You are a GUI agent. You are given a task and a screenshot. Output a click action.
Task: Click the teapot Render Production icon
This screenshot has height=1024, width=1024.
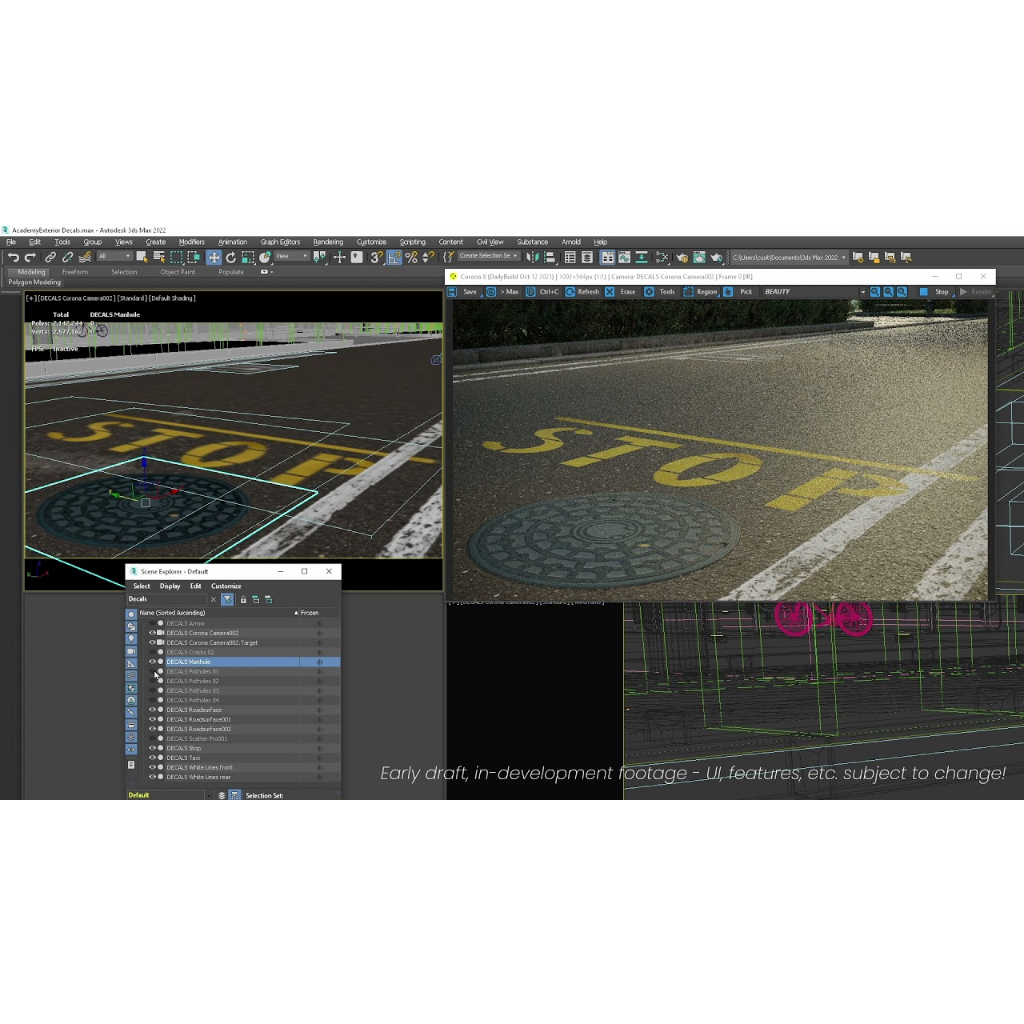pos(716,257)
